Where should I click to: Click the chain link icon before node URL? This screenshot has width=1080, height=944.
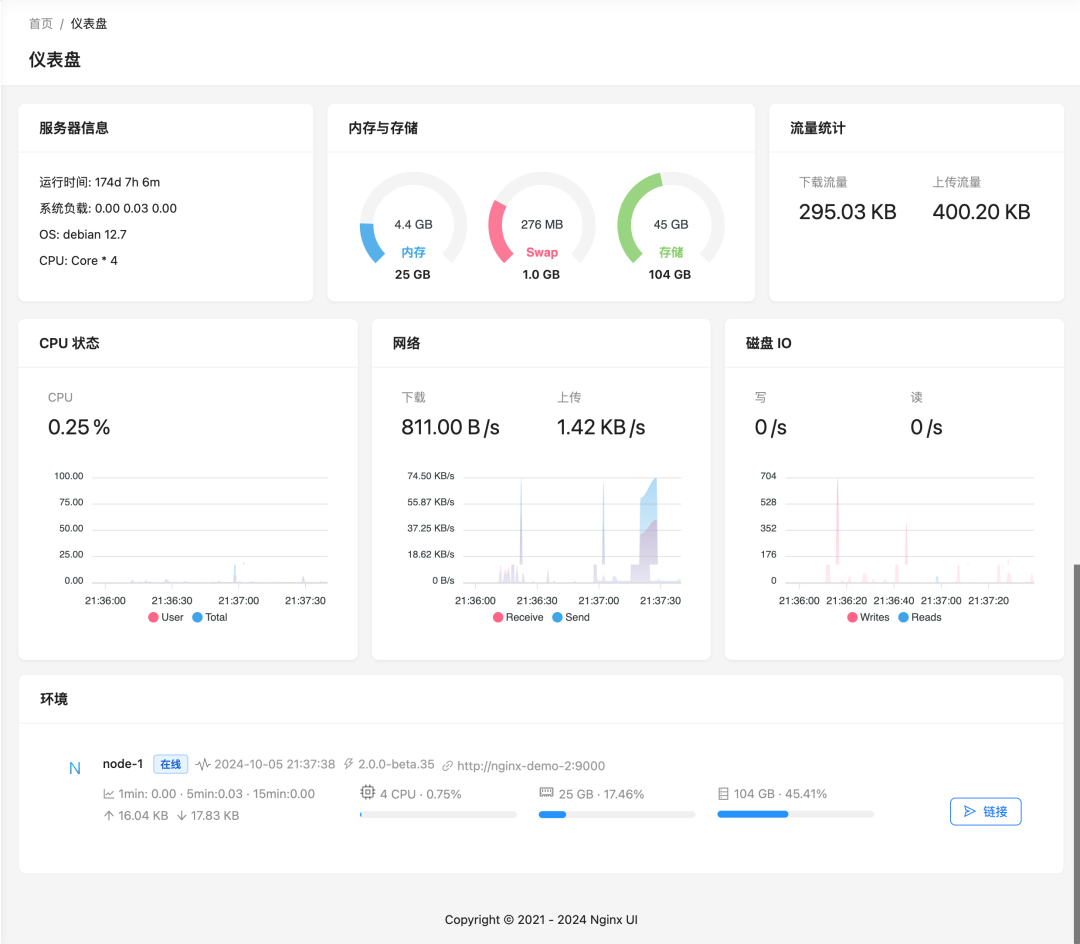(448, 766)
